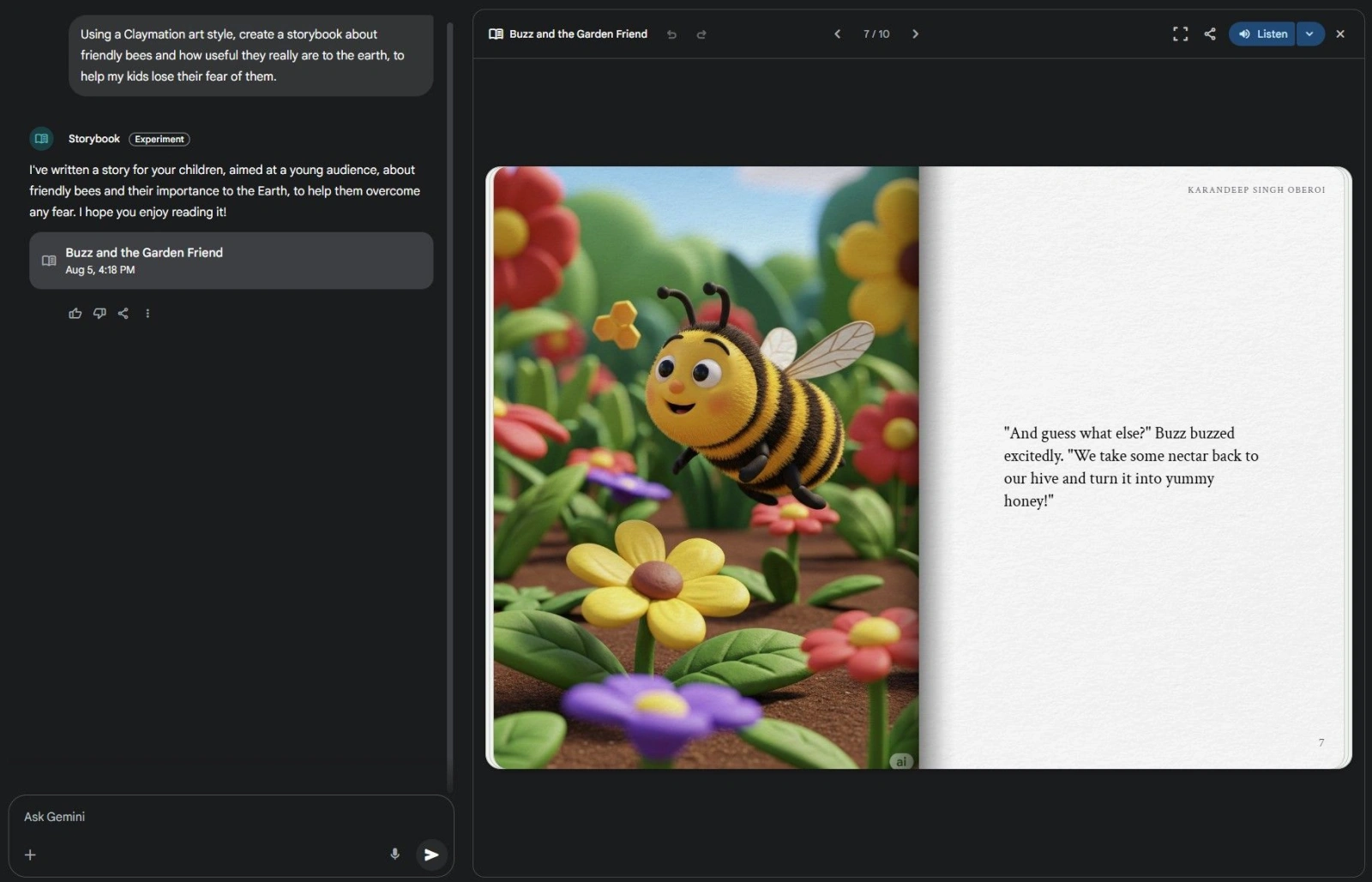This screenshot has height=882, width=1372.
Task: Advance to the next storybook page
Action: [915, 34]
